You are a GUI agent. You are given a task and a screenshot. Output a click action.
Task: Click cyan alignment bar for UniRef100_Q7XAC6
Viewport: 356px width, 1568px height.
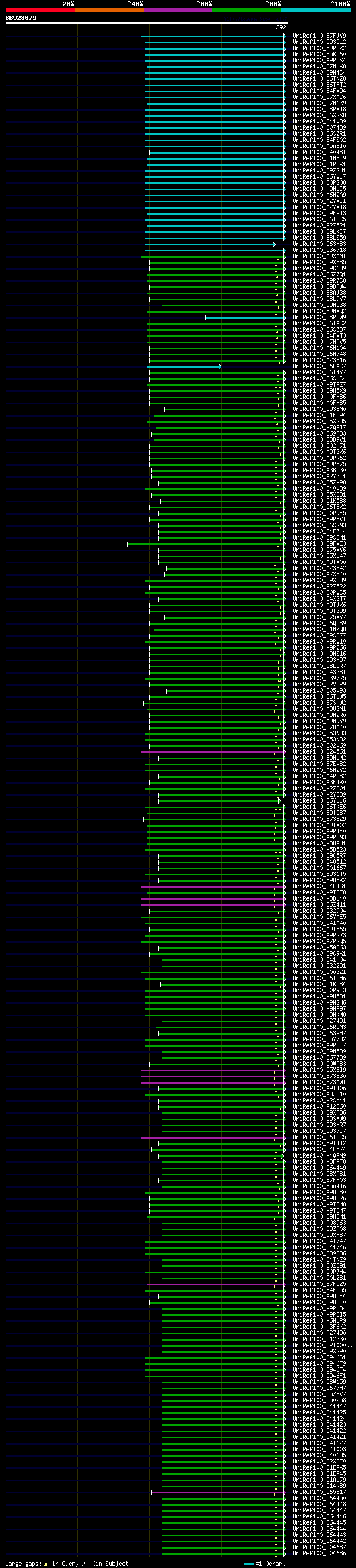(x=215, y=97)
